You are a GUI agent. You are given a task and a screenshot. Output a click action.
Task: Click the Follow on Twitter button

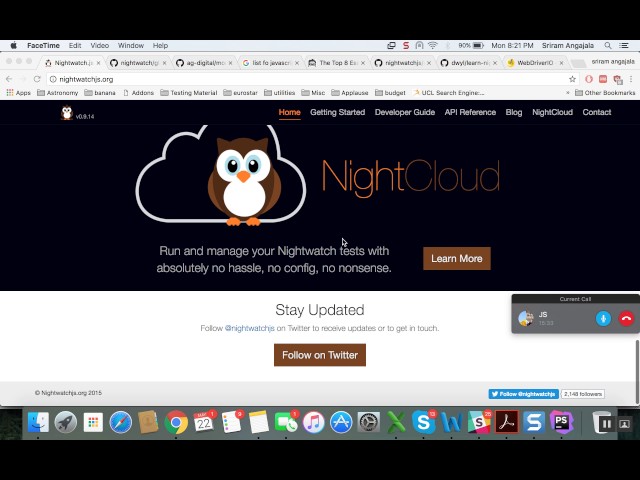(x=320, y=355)
